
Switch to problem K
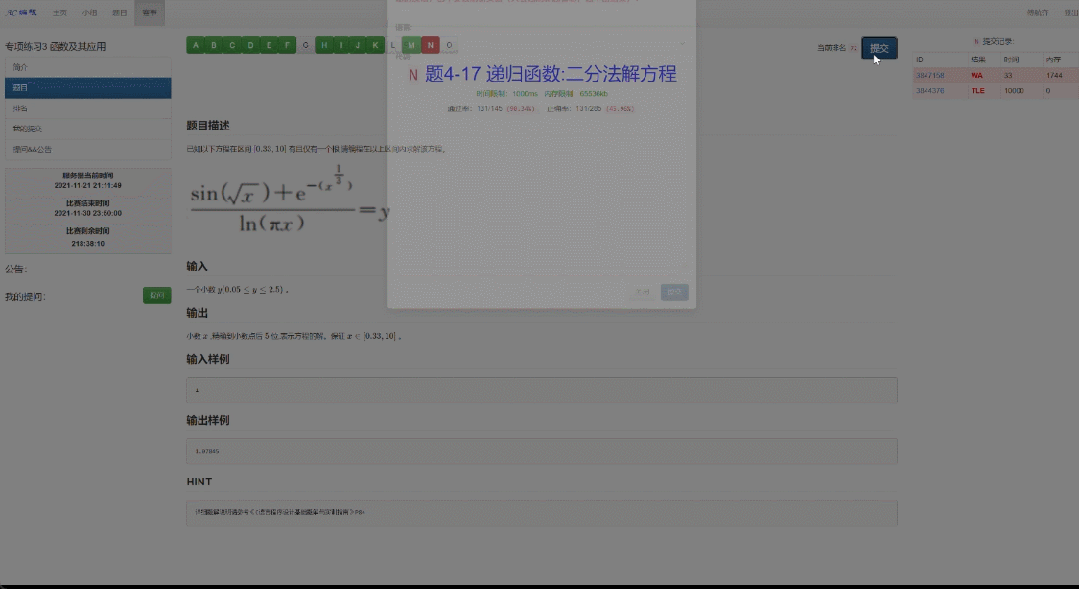pos(375,45)
